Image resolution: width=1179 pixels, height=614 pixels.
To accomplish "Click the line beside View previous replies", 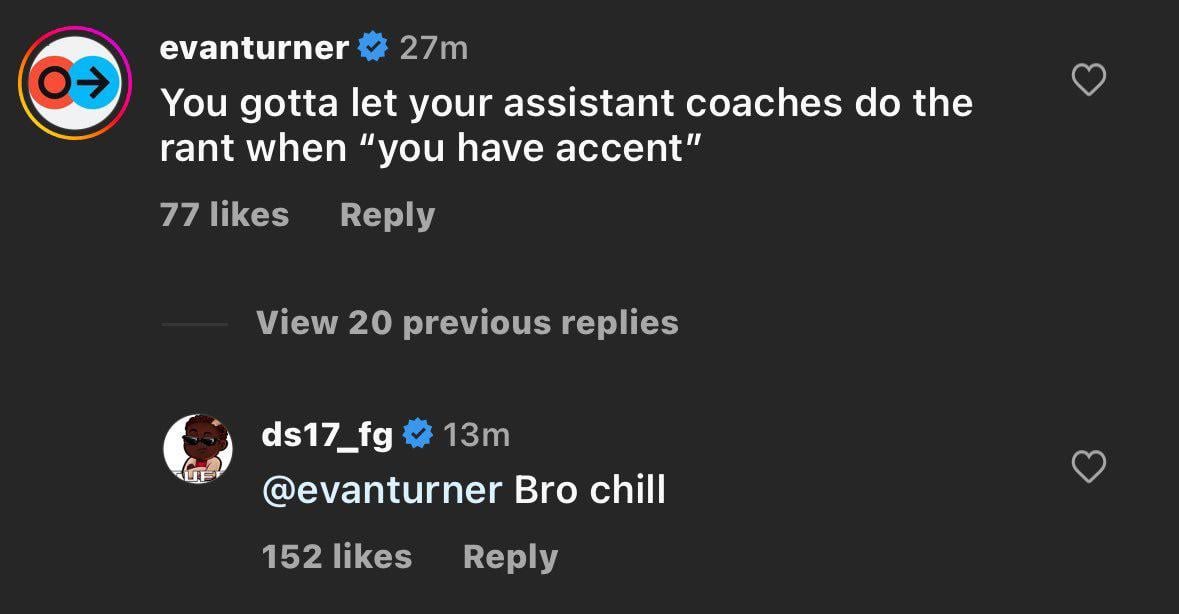I will tap(194, 324).
